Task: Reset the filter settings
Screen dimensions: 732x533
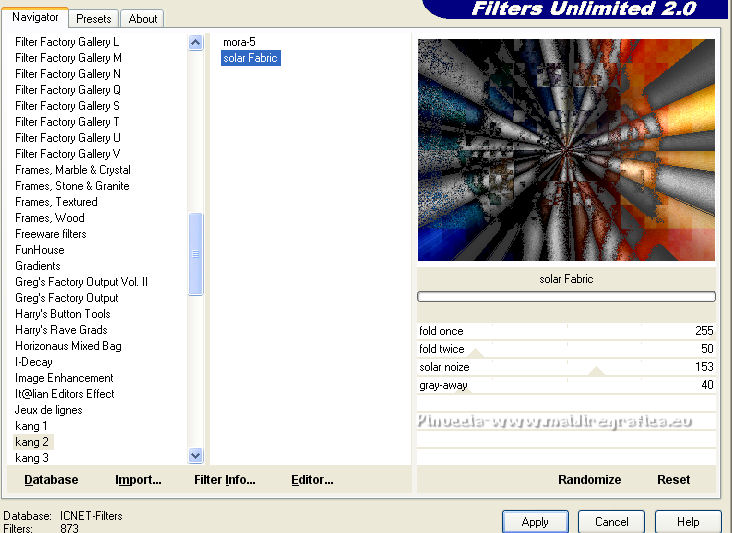Action: (x=673, y=480)
